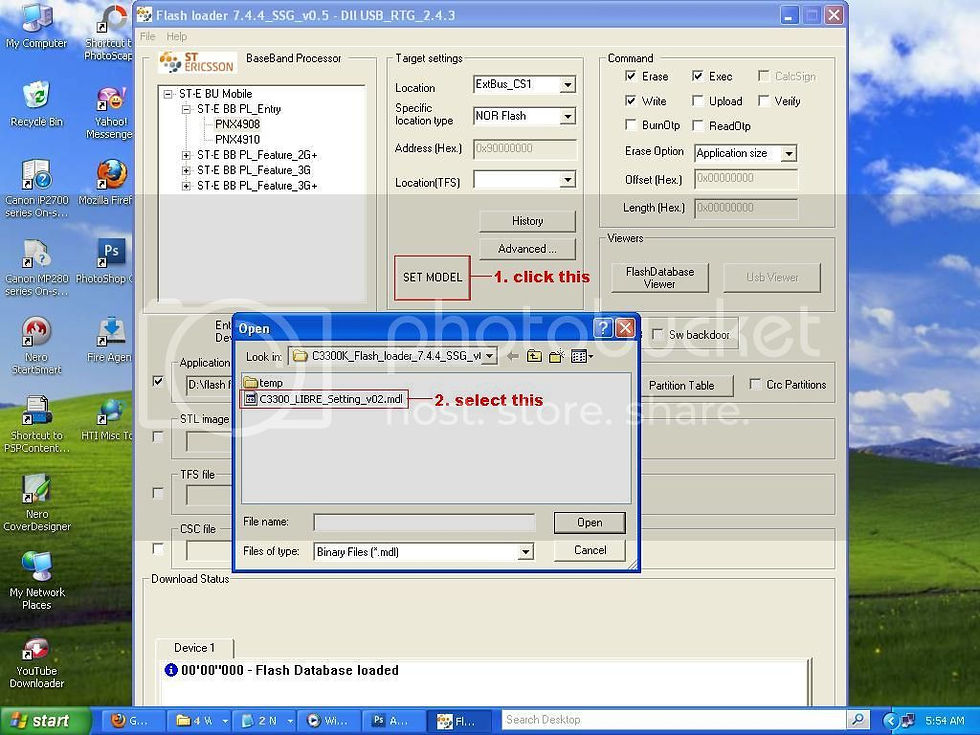Click Cancel in the Open dialog
The height and width of the screenshot is (735, 980).
589,550
